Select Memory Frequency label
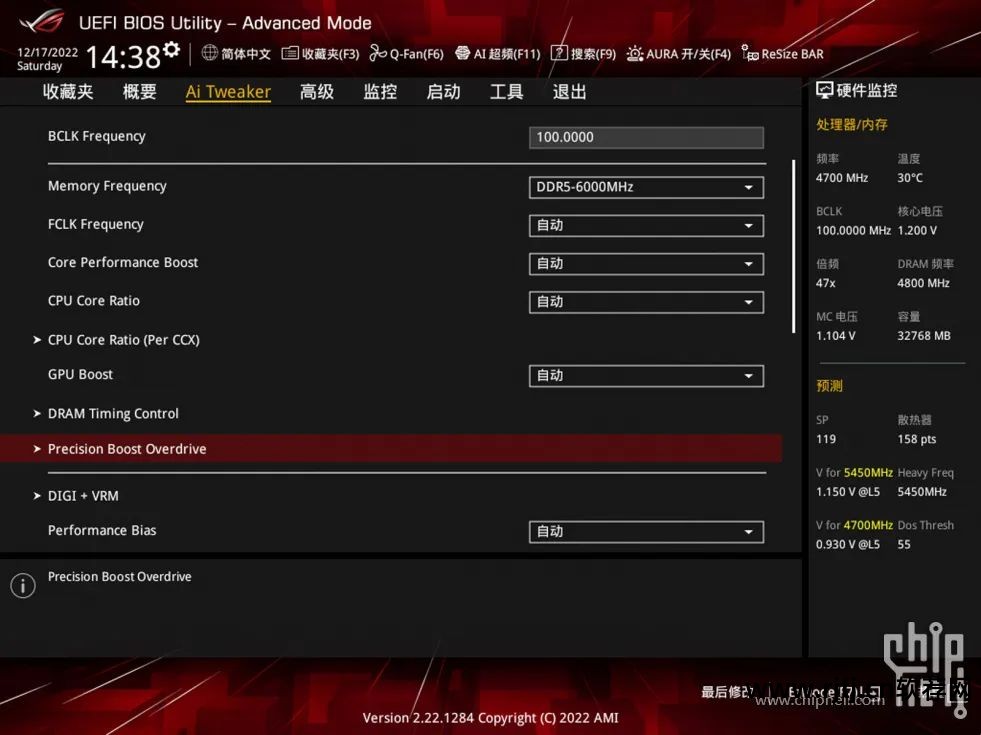The width and height of the screenshot is (981, 735). pos(107,186)
